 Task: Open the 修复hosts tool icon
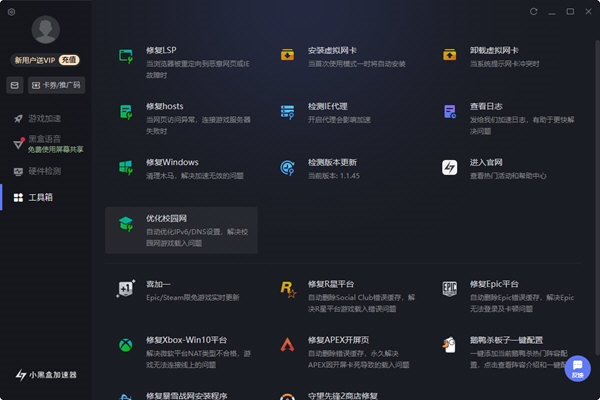tap(126, 111)
